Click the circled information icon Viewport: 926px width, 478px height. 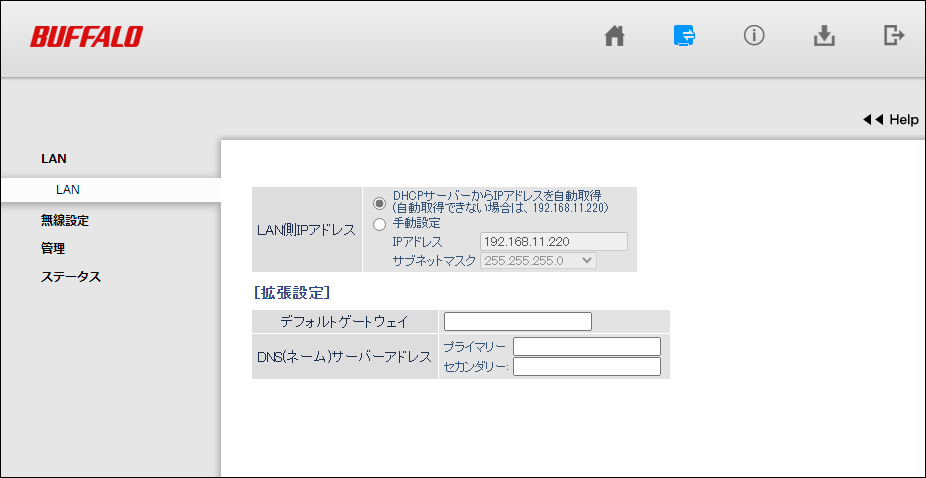coord(754,36)
